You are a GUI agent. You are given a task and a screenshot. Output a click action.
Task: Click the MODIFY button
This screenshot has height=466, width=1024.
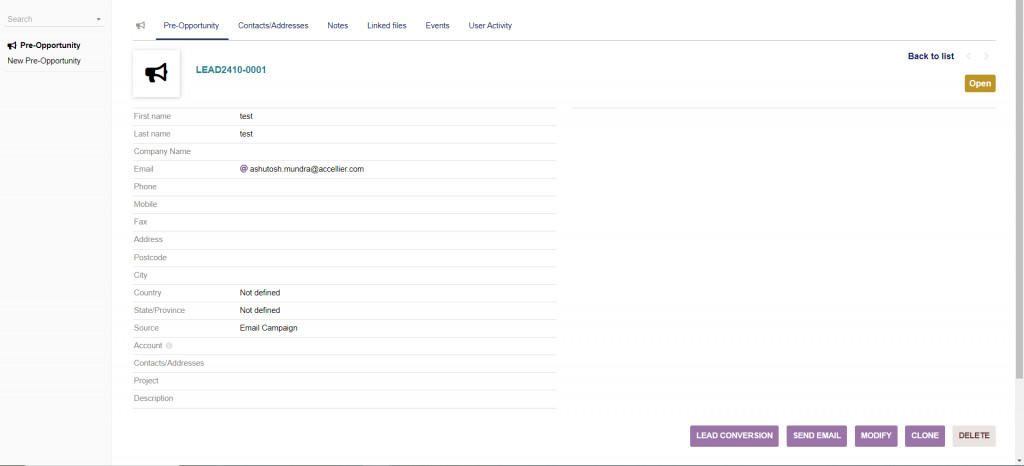click(876, 436)
